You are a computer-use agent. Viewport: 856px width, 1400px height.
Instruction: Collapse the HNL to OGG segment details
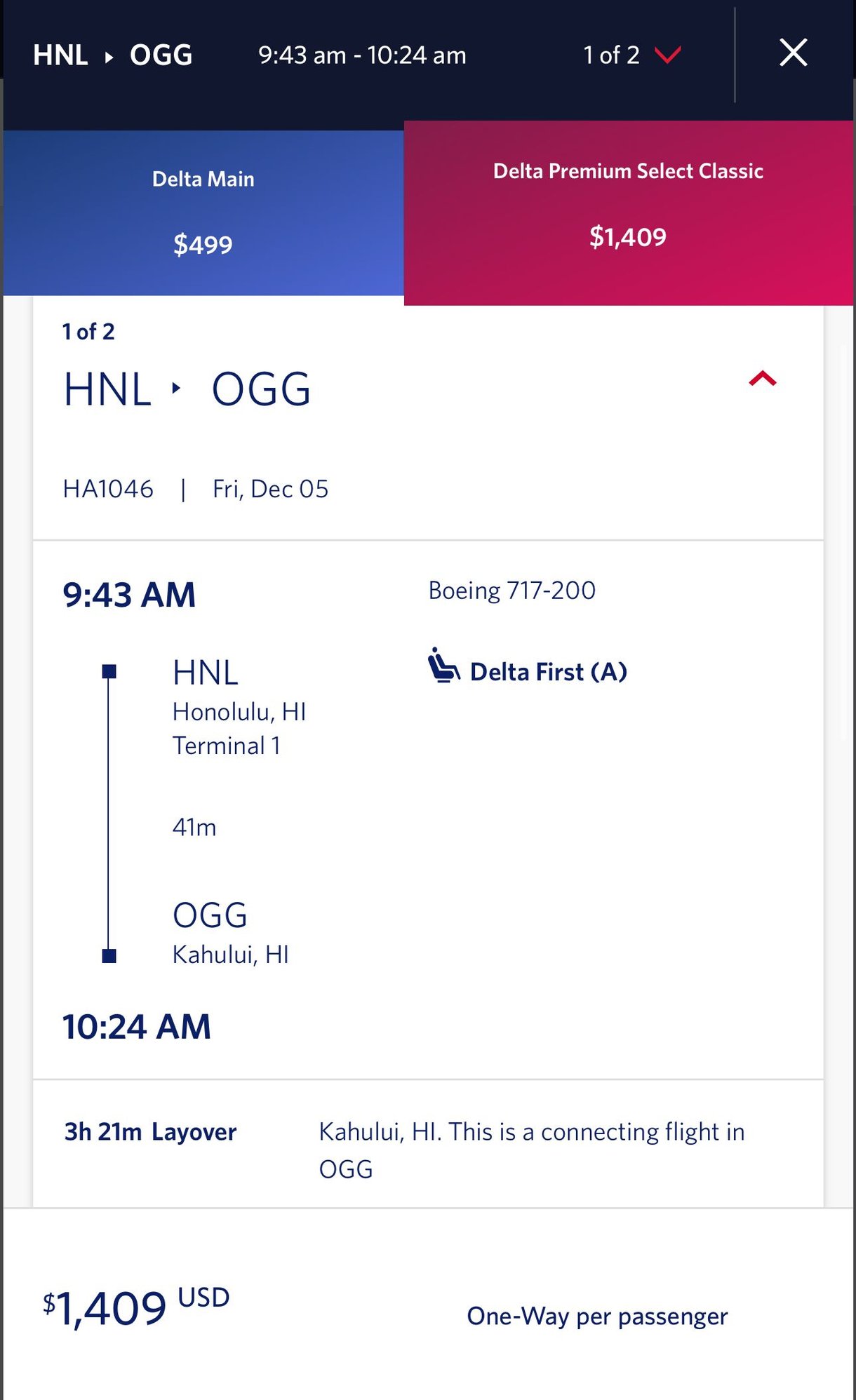(762, 379)
